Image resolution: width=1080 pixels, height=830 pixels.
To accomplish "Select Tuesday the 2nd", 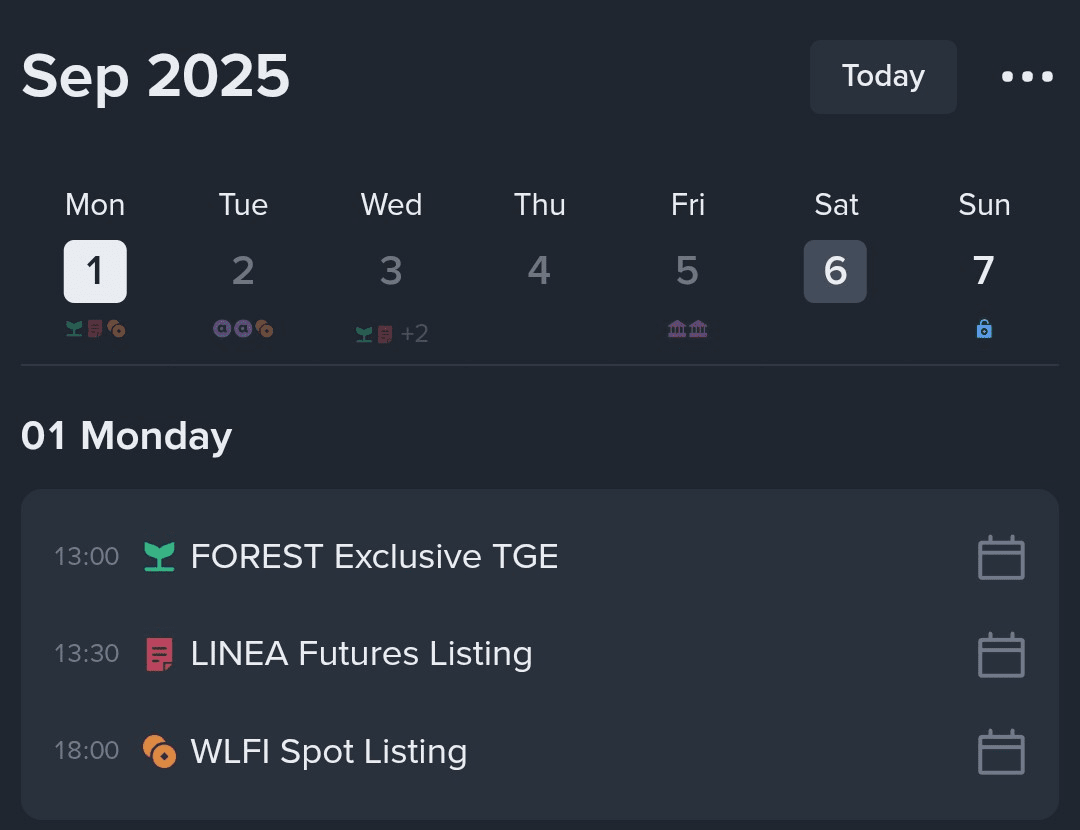I will click(x=243, y=271).
